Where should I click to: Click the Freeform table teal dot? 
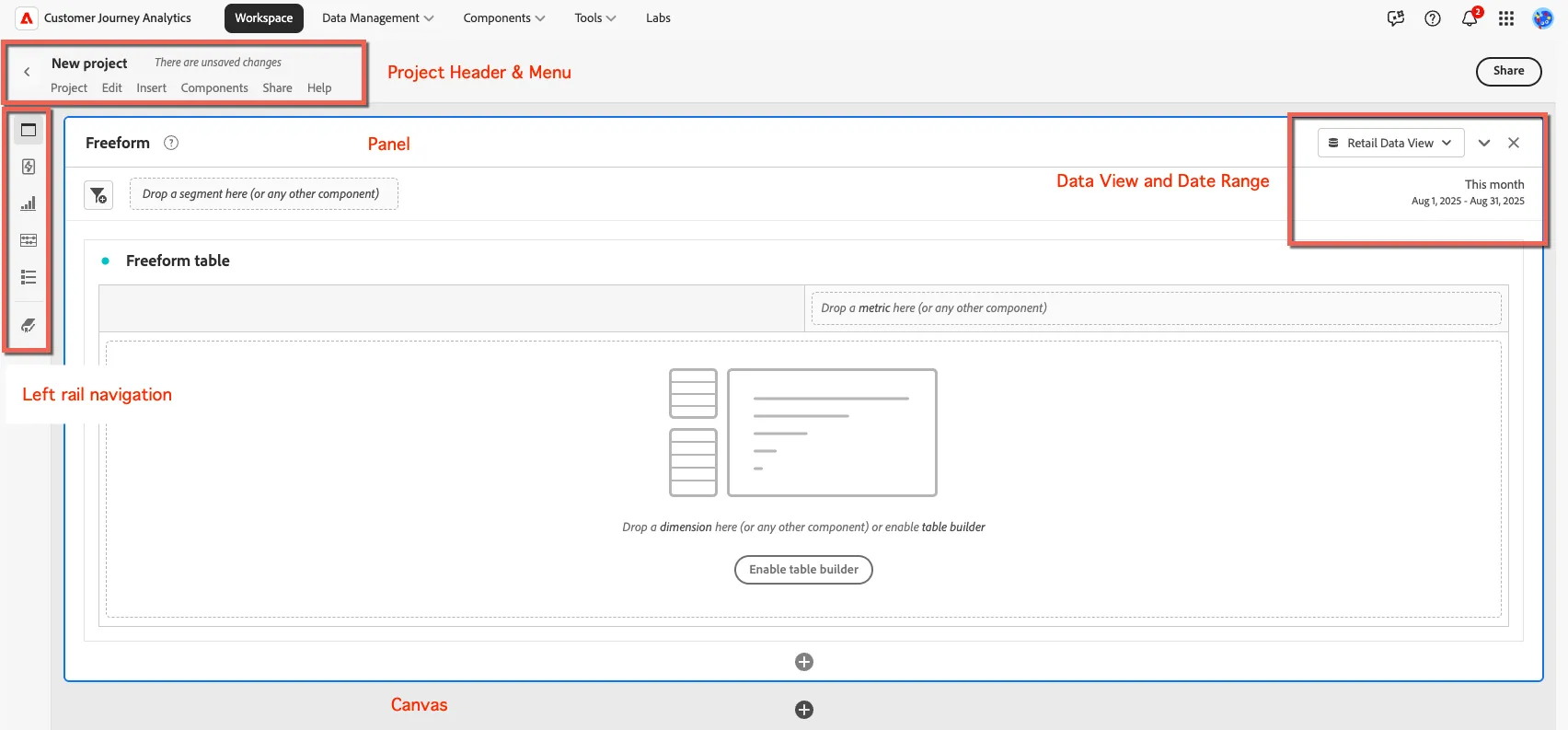point(106,261)
